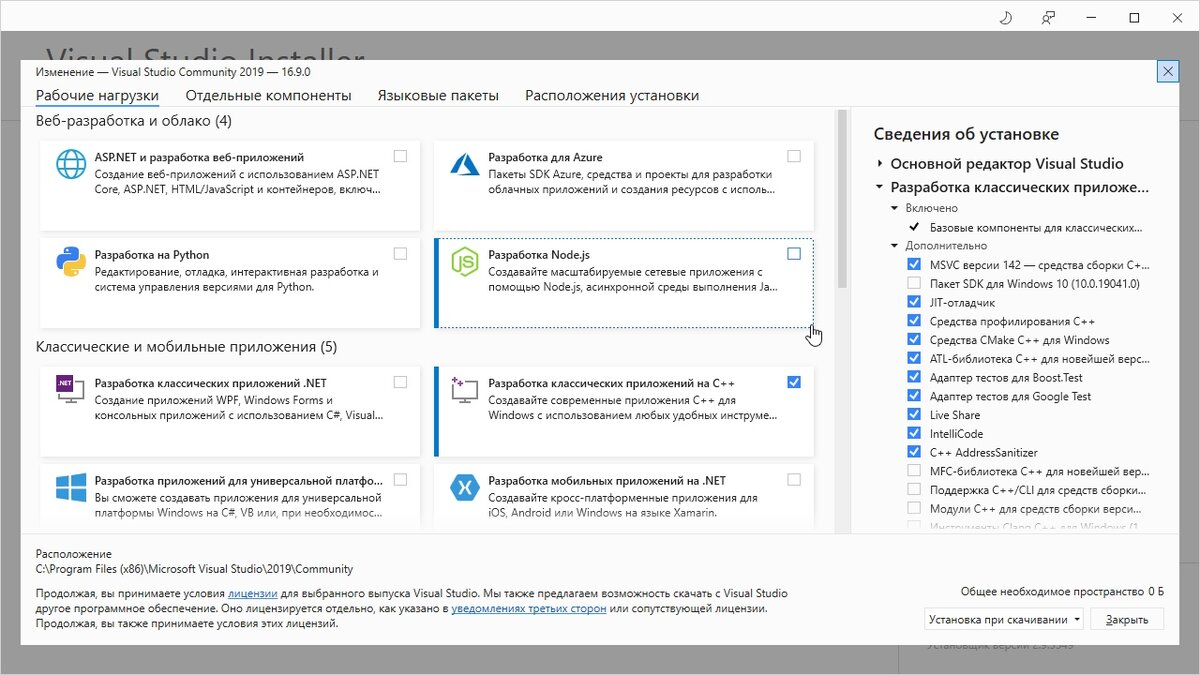The width and height of the screenshot is (1200, 675).
Task: Check the Python development workload
Action: coord(400,254)
